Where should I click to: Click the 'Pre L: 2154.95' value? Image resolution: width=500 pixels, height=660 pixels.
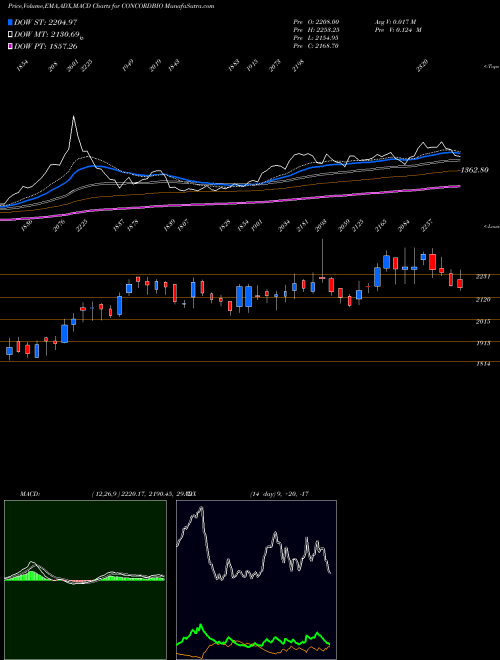[316, 38]
